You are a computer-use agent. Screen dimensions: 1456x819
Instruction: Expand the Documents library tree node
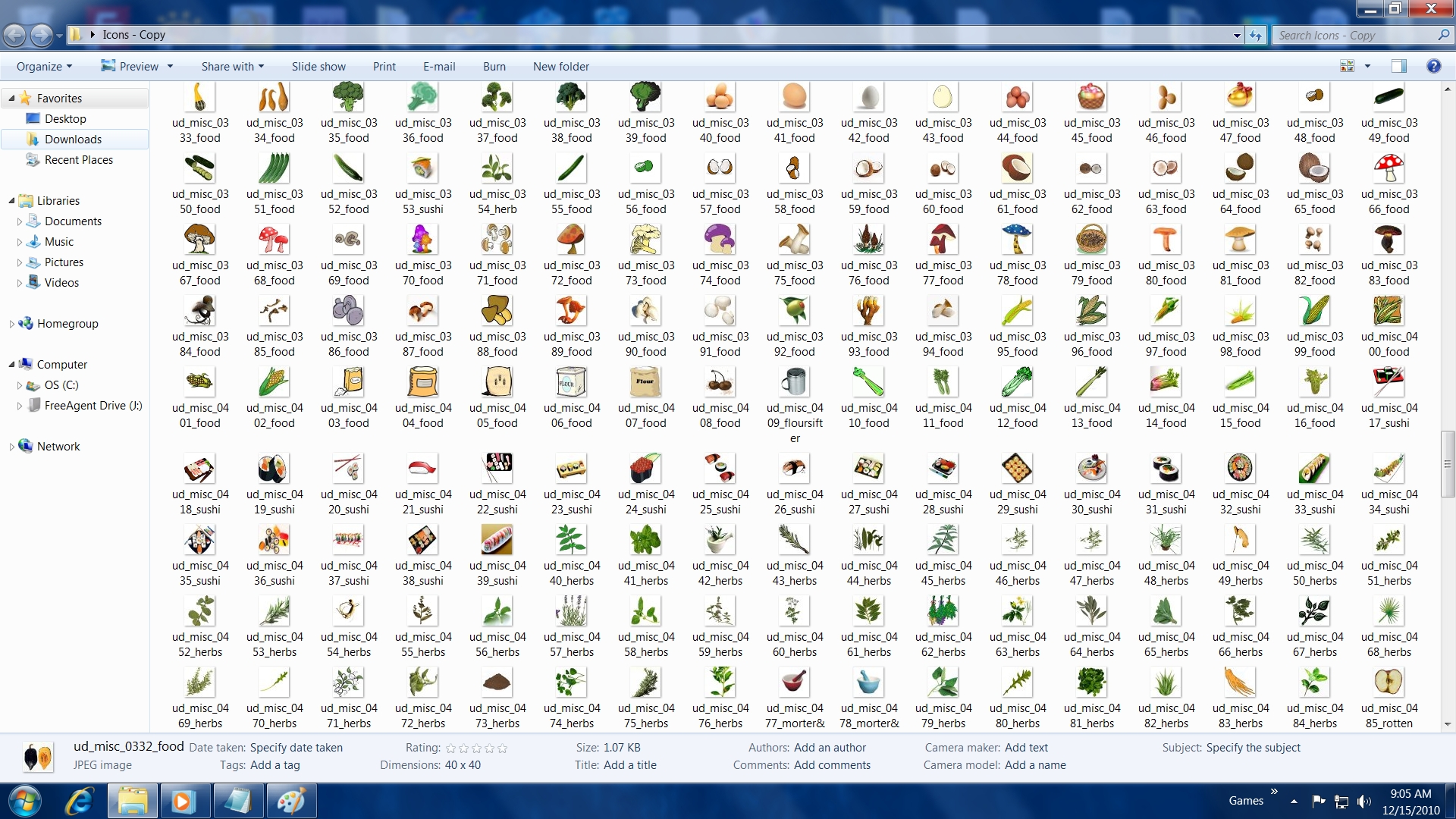(20, 221)
